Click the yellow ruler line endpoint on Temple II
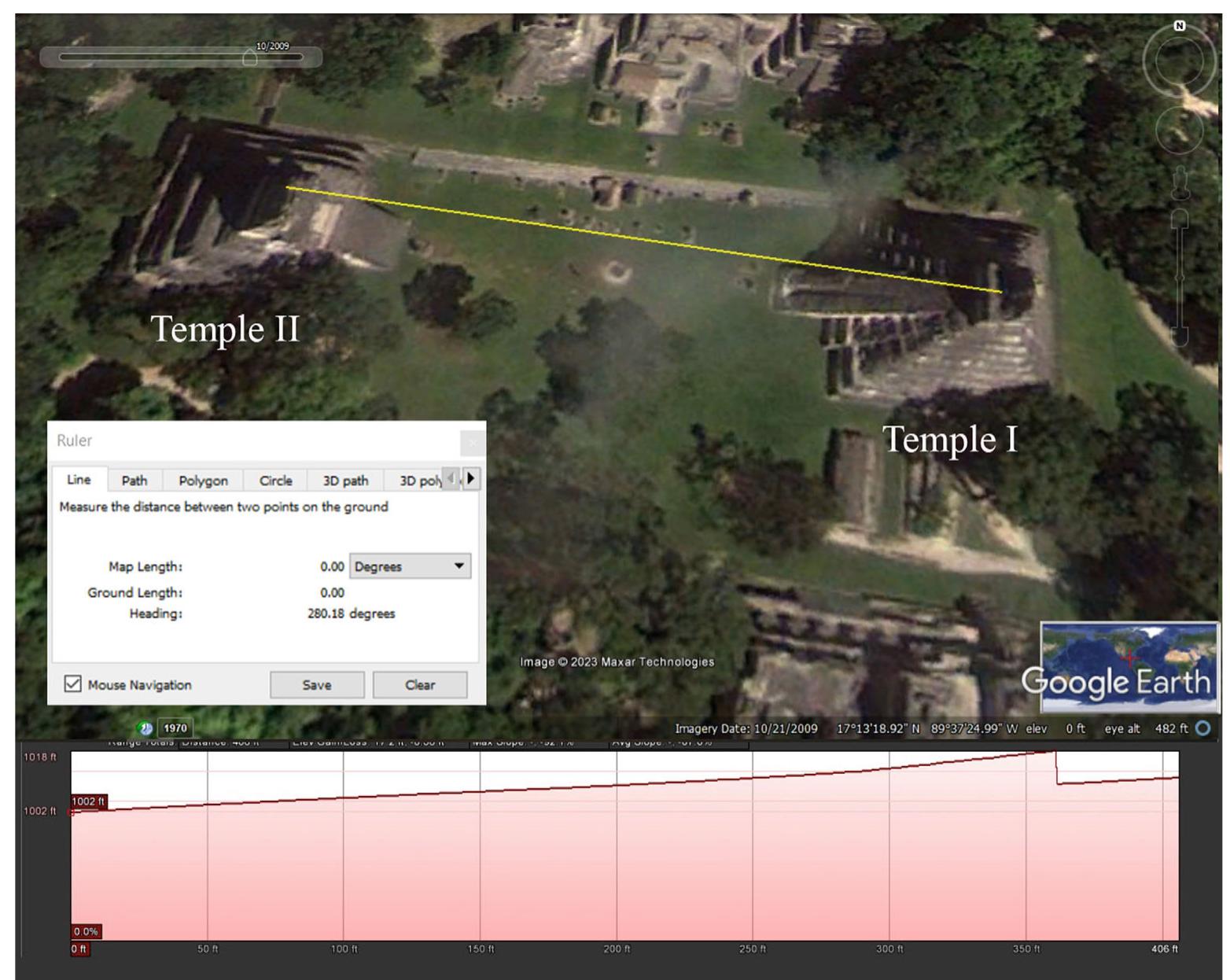The width and height of the screenshot is (1230, 980). 287,187
